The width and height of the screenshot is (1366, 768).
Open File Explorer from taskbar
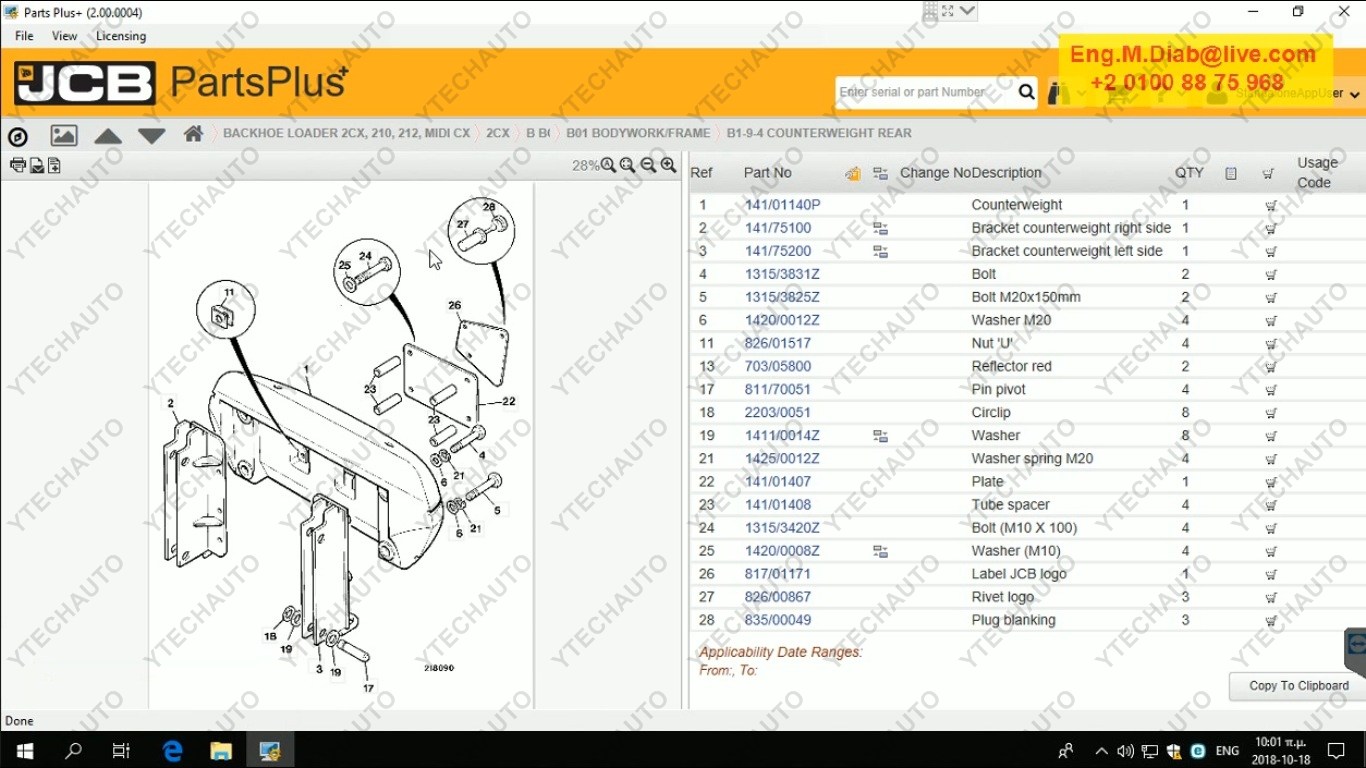[x=221, y=750]
